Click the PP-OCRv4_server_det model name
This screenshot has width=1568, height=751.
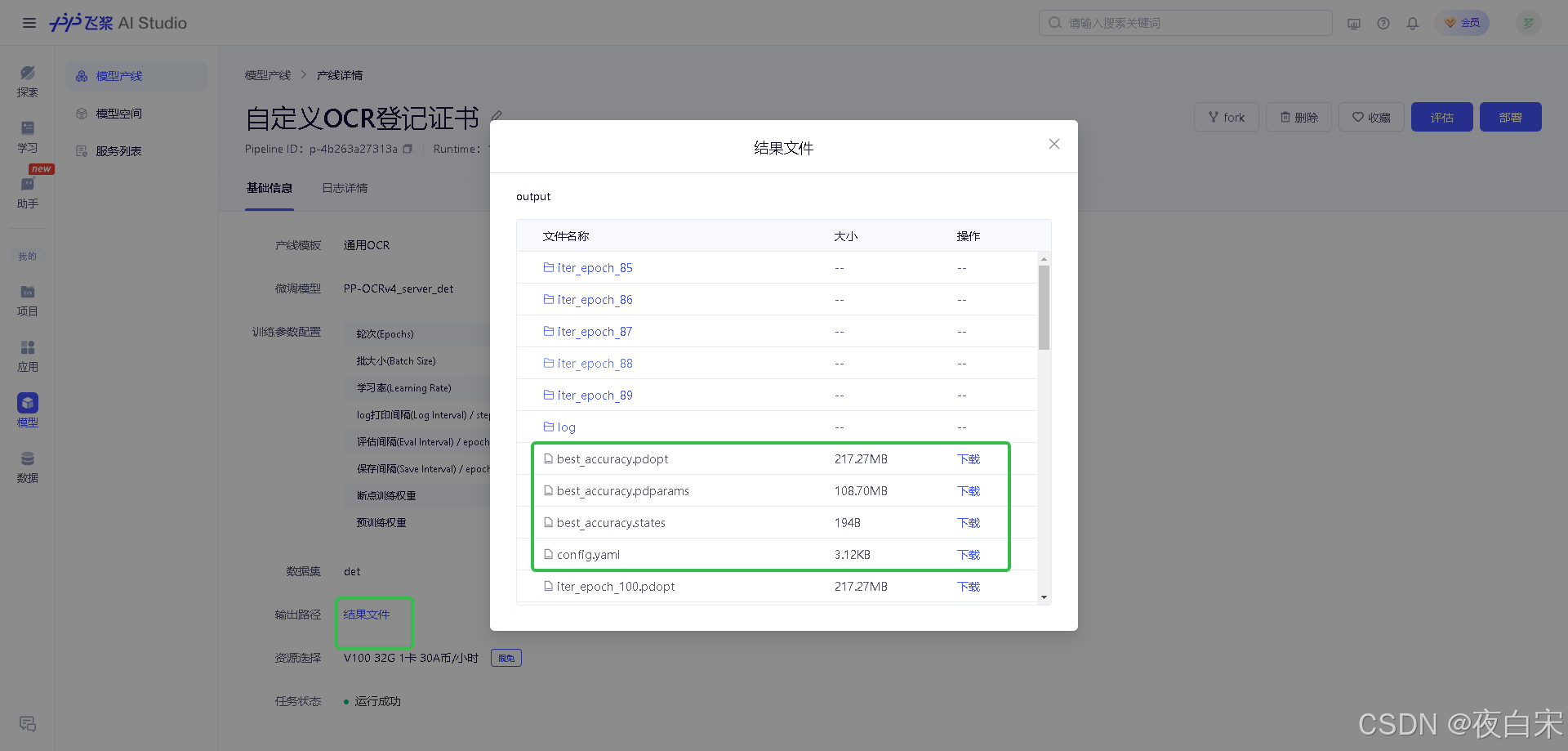point(399,288)
